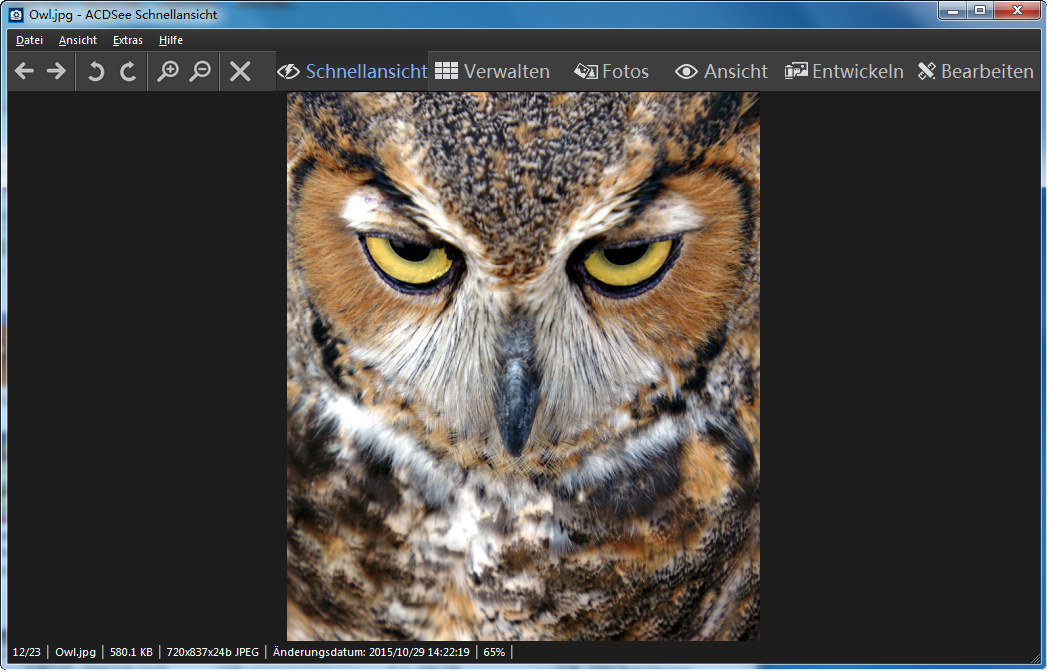Go to the next image arrow

click(x=56, y=71)
